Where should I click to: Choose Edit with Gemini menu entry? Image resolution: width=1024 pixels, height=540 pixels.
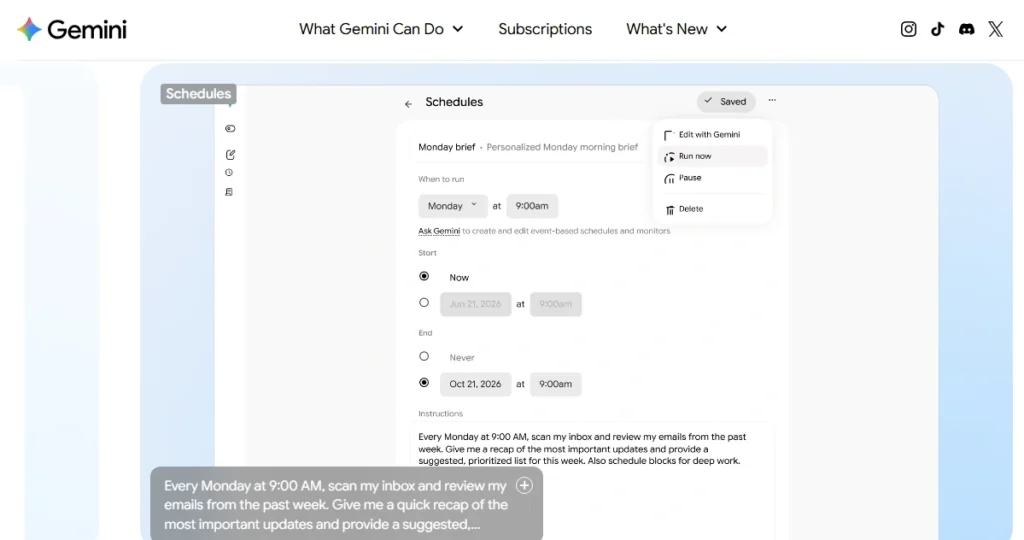coord(712,135)
